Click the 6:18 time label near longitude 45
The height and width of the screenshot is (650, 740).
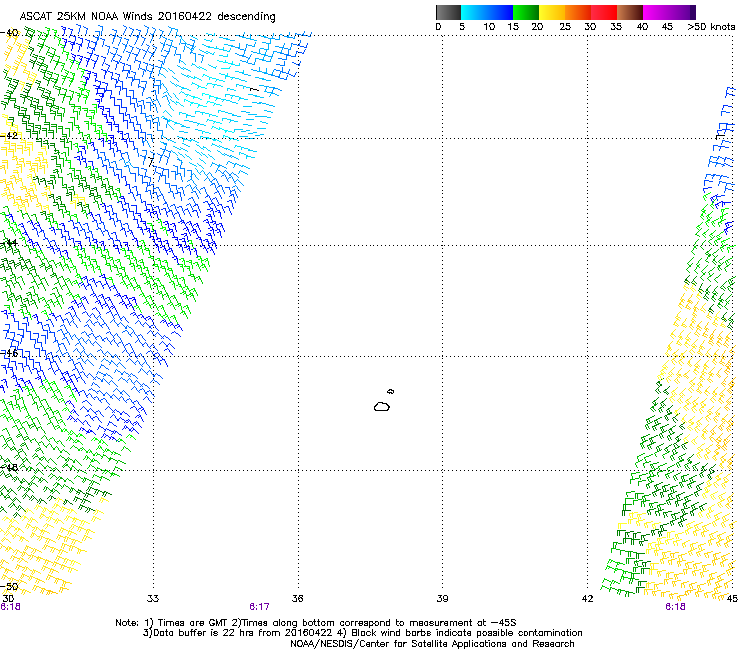(675, 607)
